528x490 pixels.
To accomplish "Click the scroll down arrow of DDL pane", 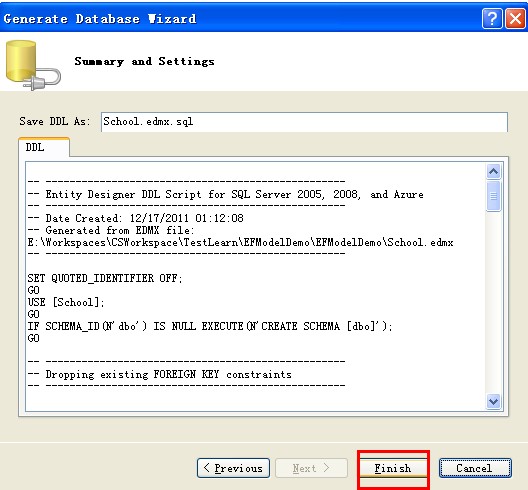I will (493, 401).
